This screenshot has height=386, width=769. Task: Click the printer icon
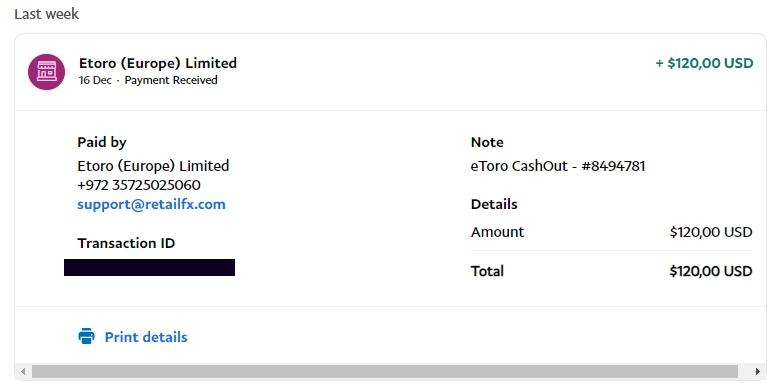coord(86,336)
